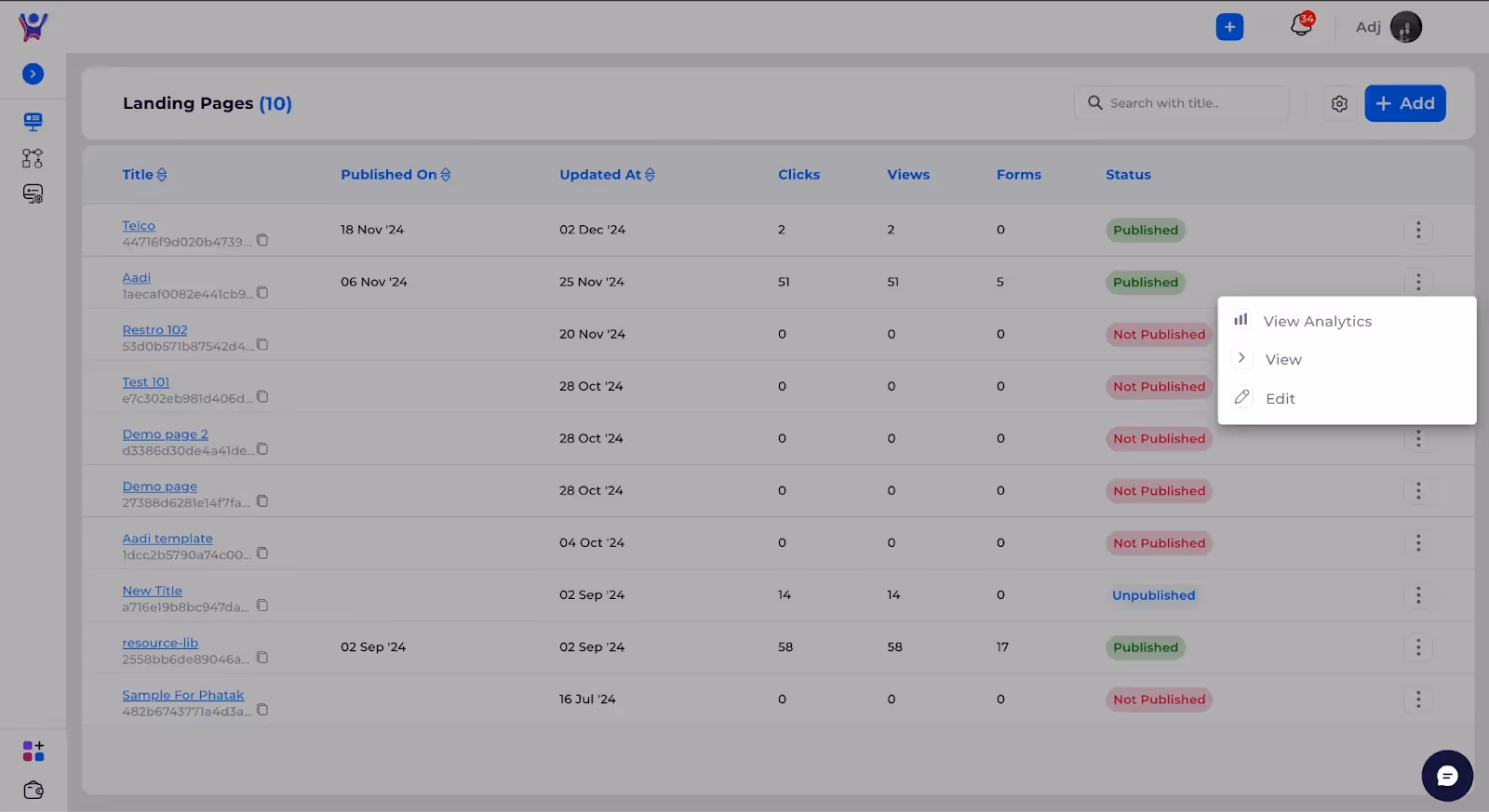Viewport: 1489px width, 812px height.
Task: Open the resource-lib page link
Action: coord(160,643)
